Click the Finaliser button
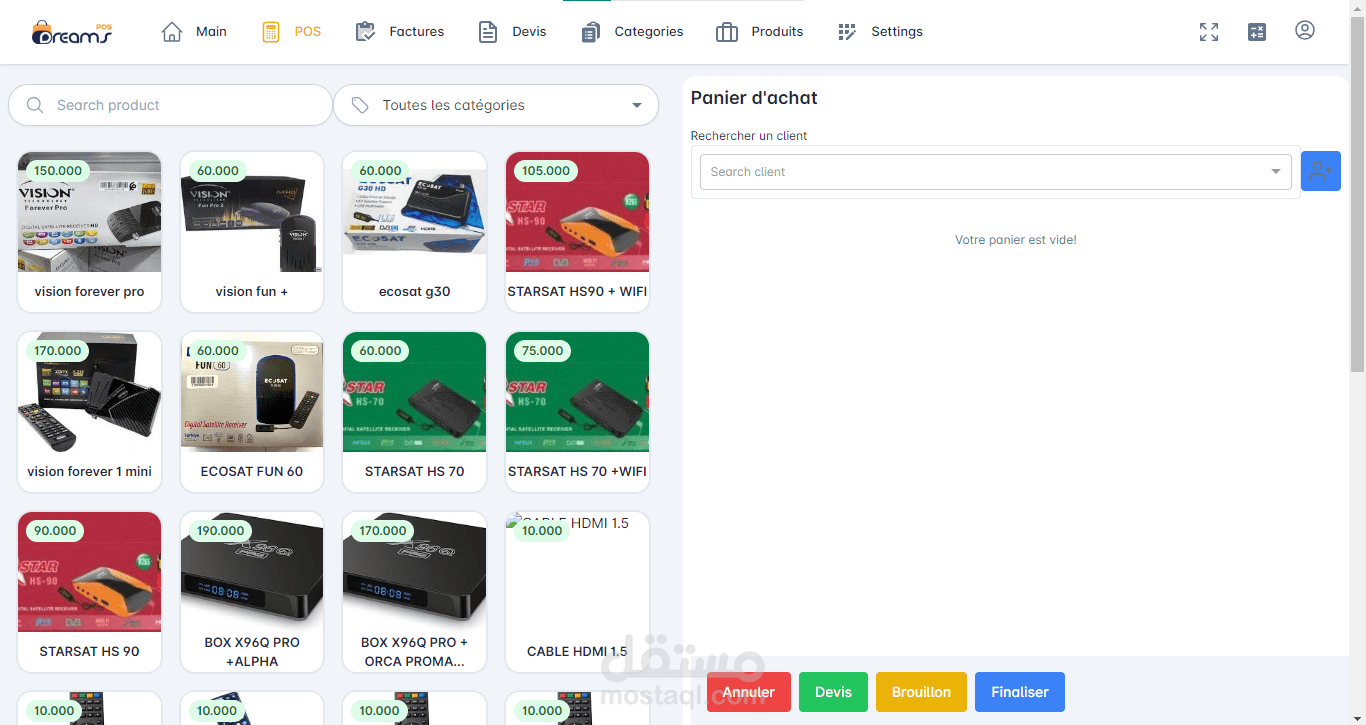1366x725 pixels. 1020,692
